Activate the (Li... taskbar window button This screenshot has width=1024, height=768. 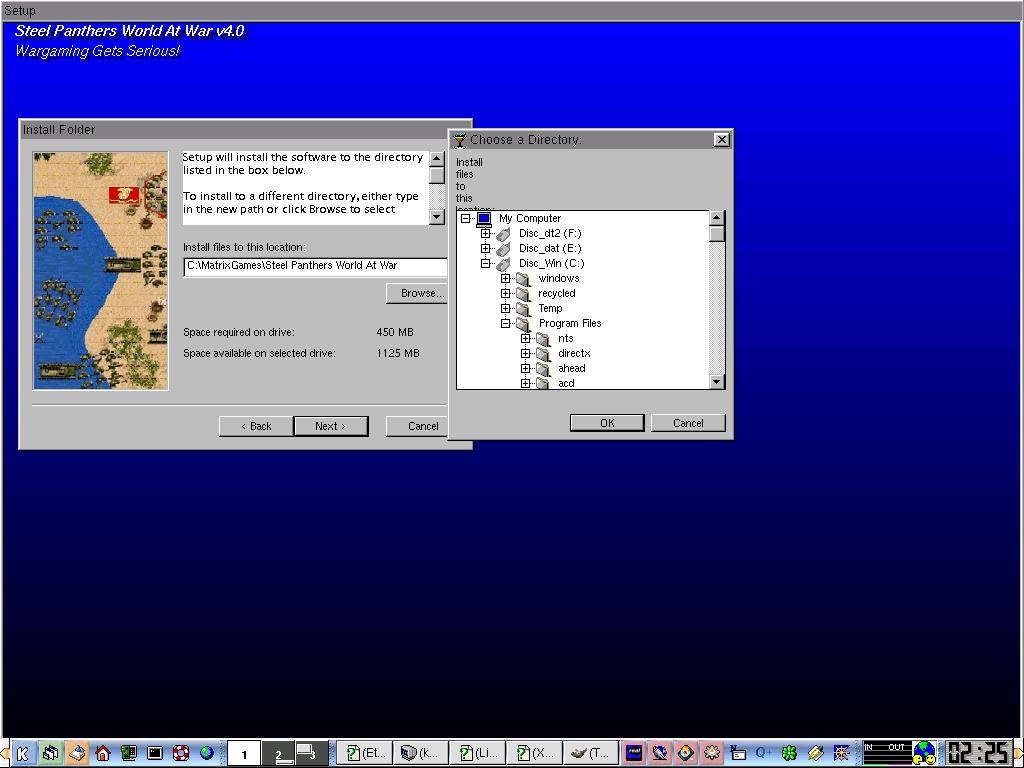click(477, 754)
